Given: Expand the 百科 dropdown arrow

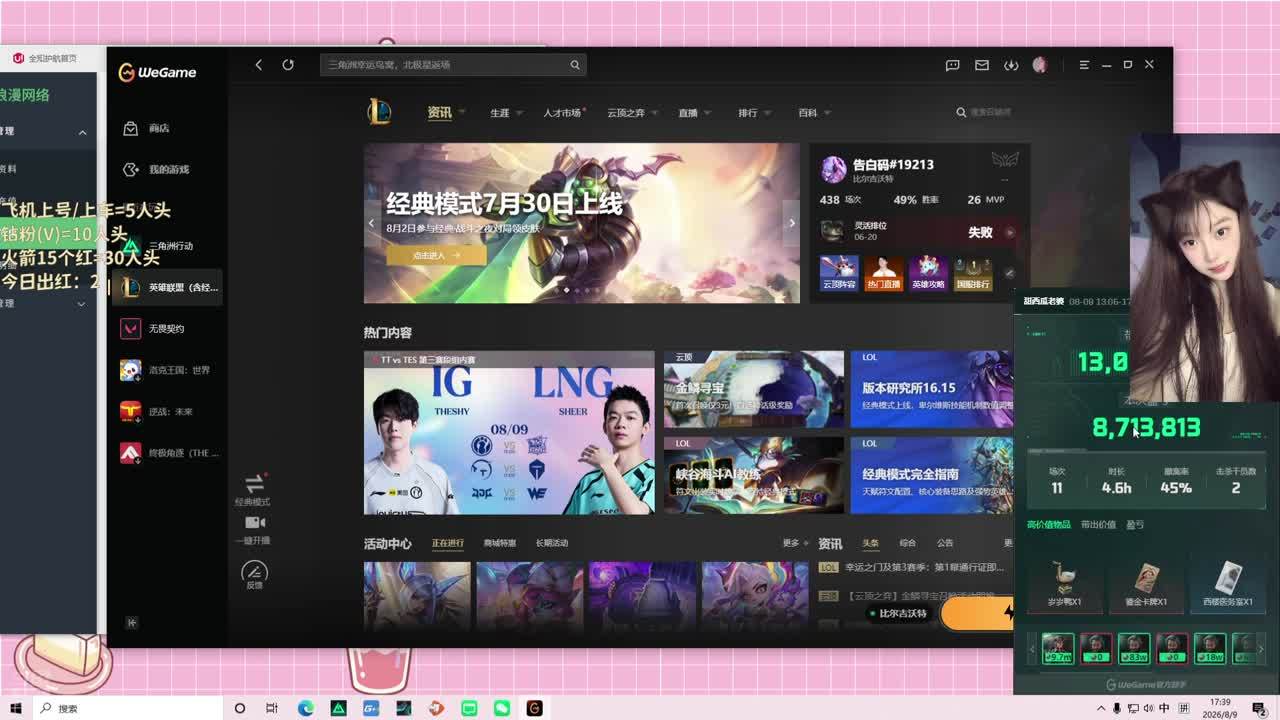Looking at the screenshot, I should 827,113.
